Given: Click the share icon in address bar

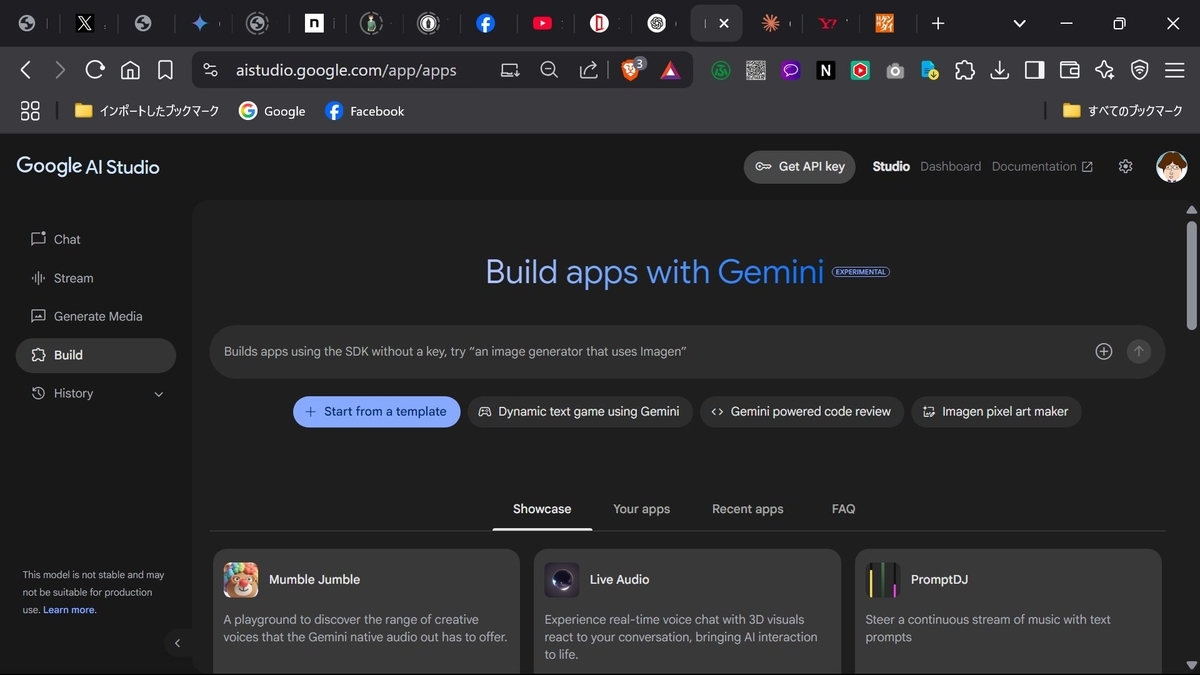Looking at the screenshot, I should click(x=588, y=70).
